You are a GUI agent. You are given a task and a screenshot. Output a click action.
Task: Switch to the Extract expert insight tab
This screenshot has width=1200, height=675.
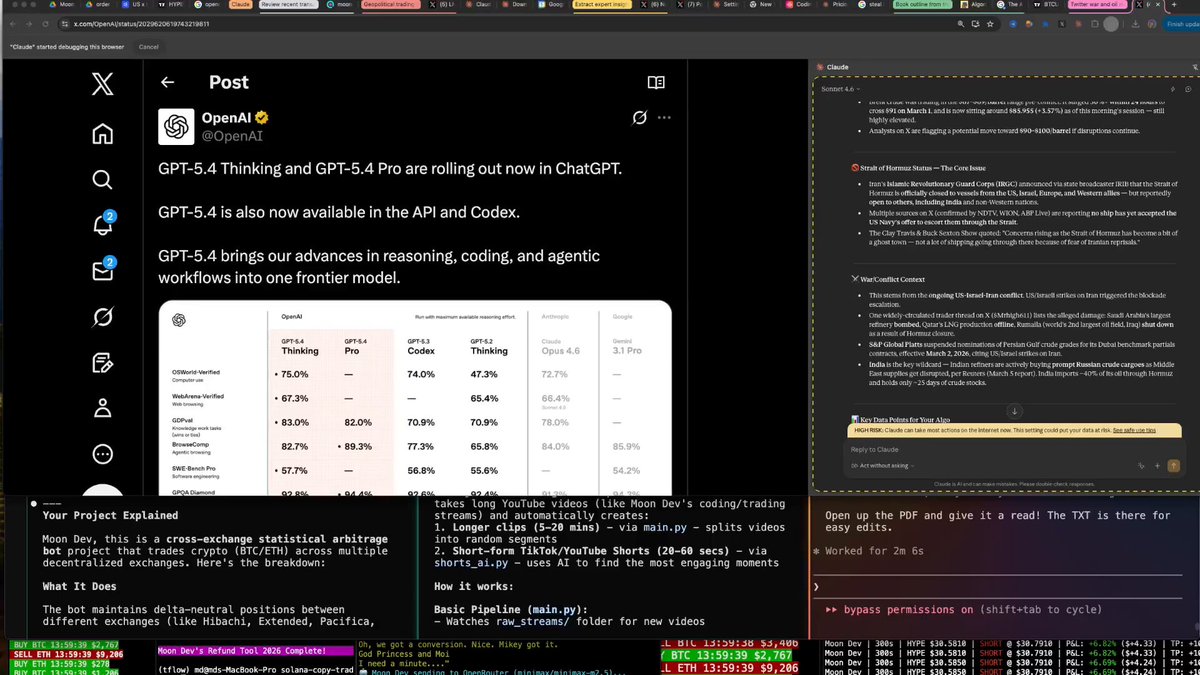603,5
